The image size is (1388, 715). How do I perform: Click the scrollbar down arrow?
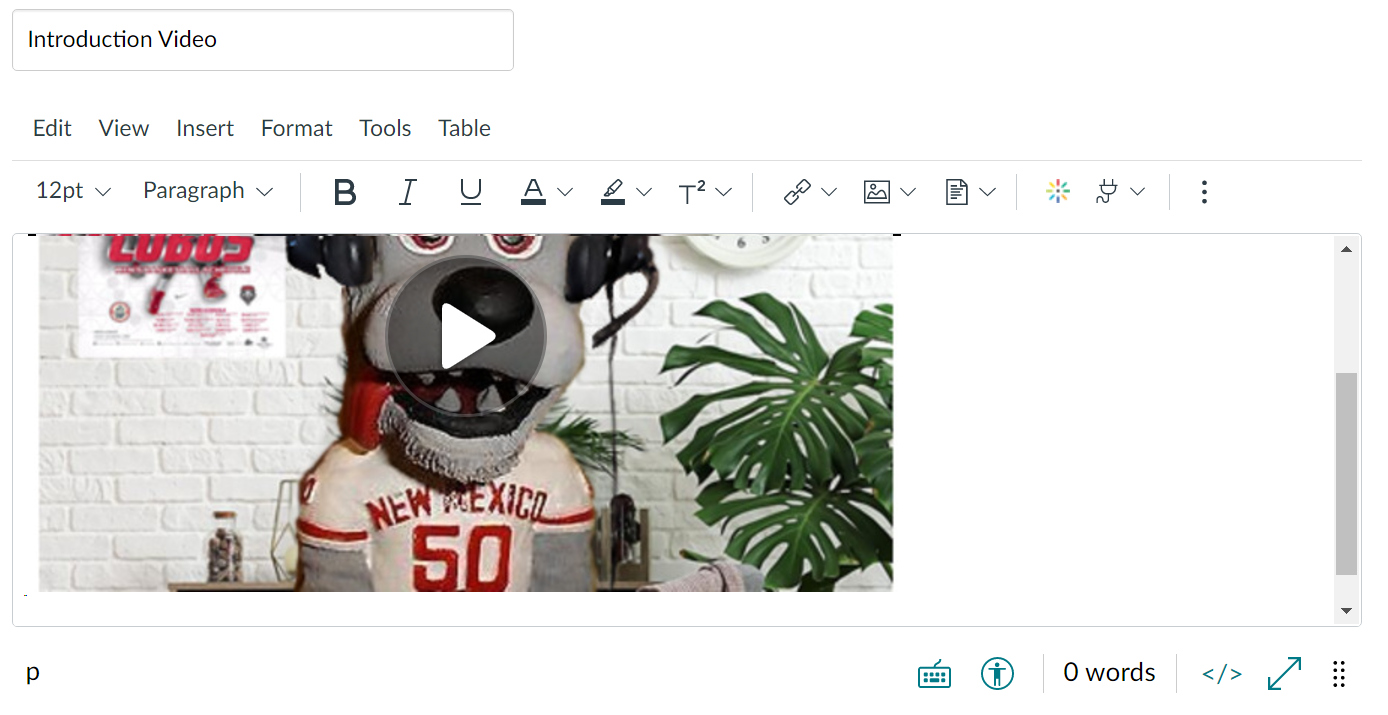tap(1347, 611)
